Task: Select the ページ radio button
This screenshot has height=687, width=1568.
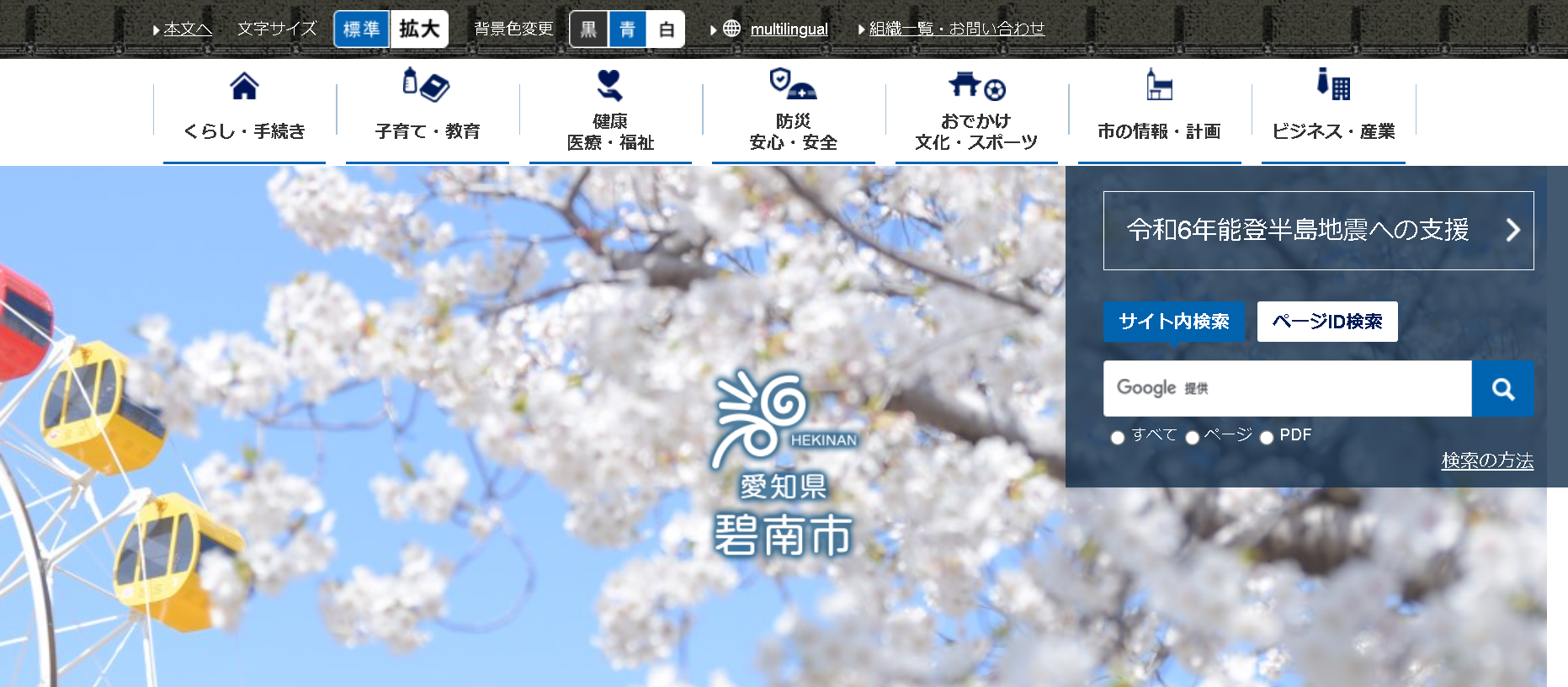Action: pyautogui.click(x=1193, y=438)
